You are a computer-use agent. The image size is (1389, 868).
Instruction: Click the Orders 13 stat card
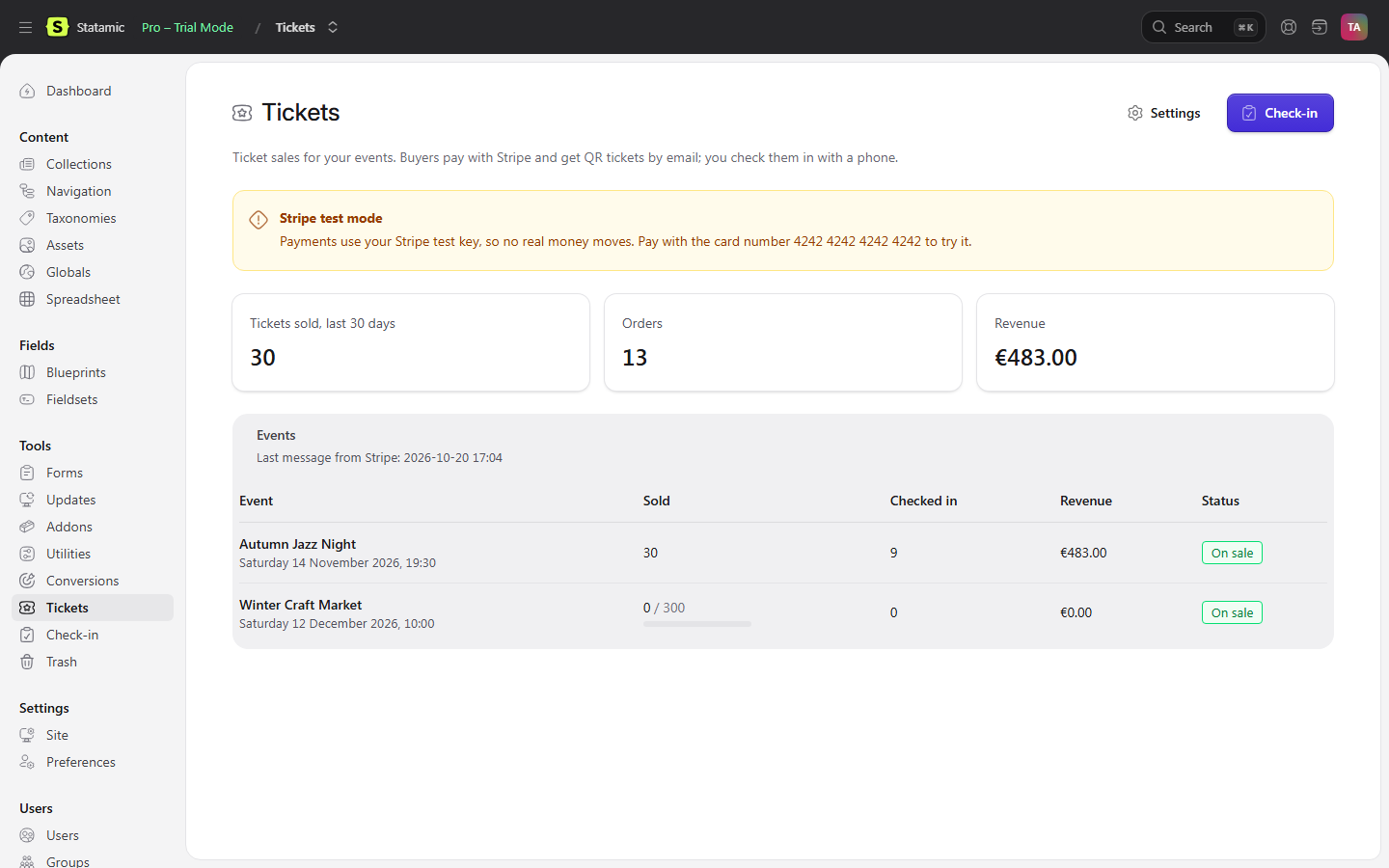coord(783,342)
